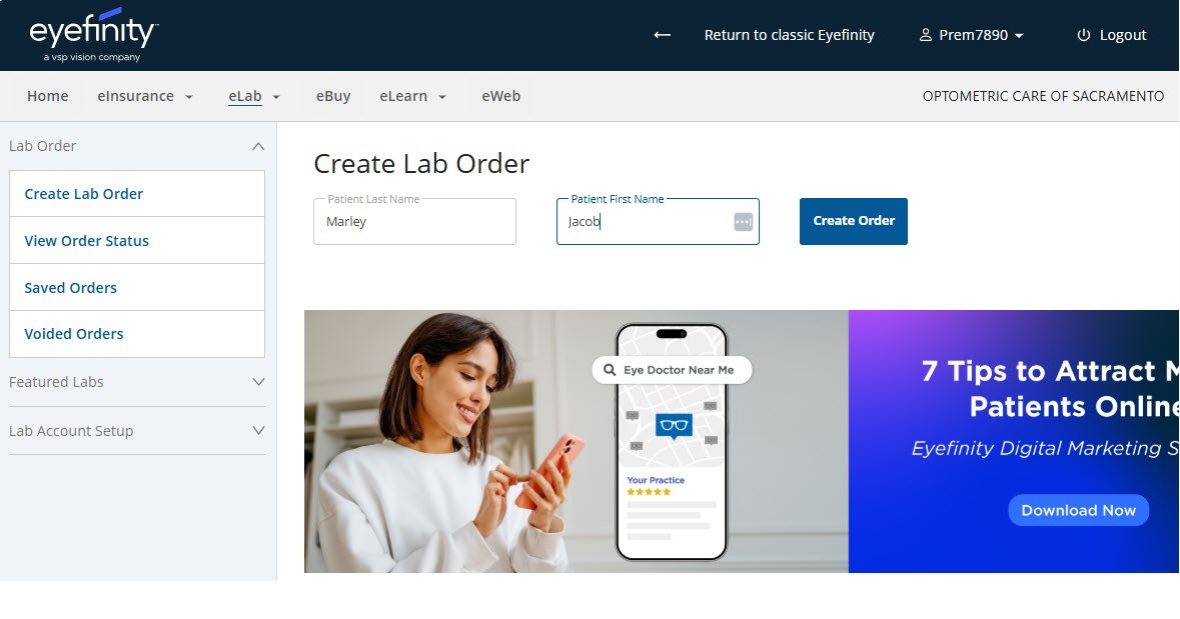Expand the Lab Account Setup section
1180x619 pixels.
pyautogui.click(x=137, y=431)
